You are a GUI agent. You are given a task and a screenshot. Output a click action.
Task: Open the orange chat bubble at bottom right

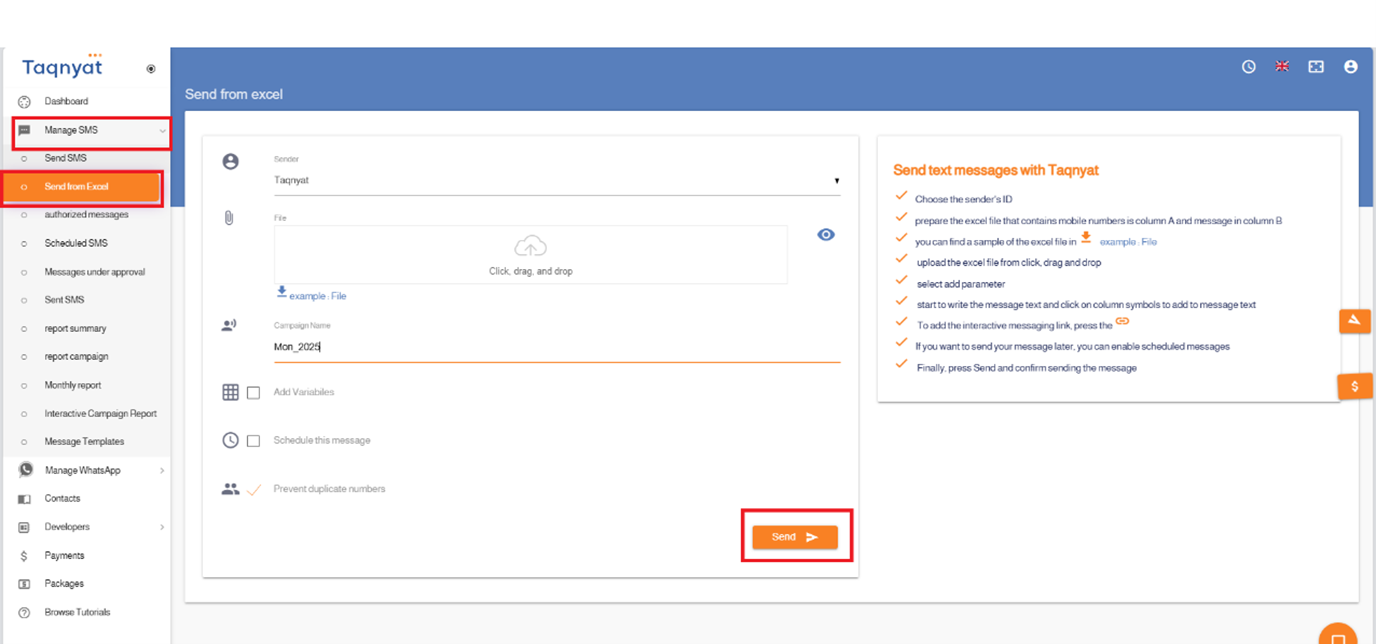tap(1338, 634)
